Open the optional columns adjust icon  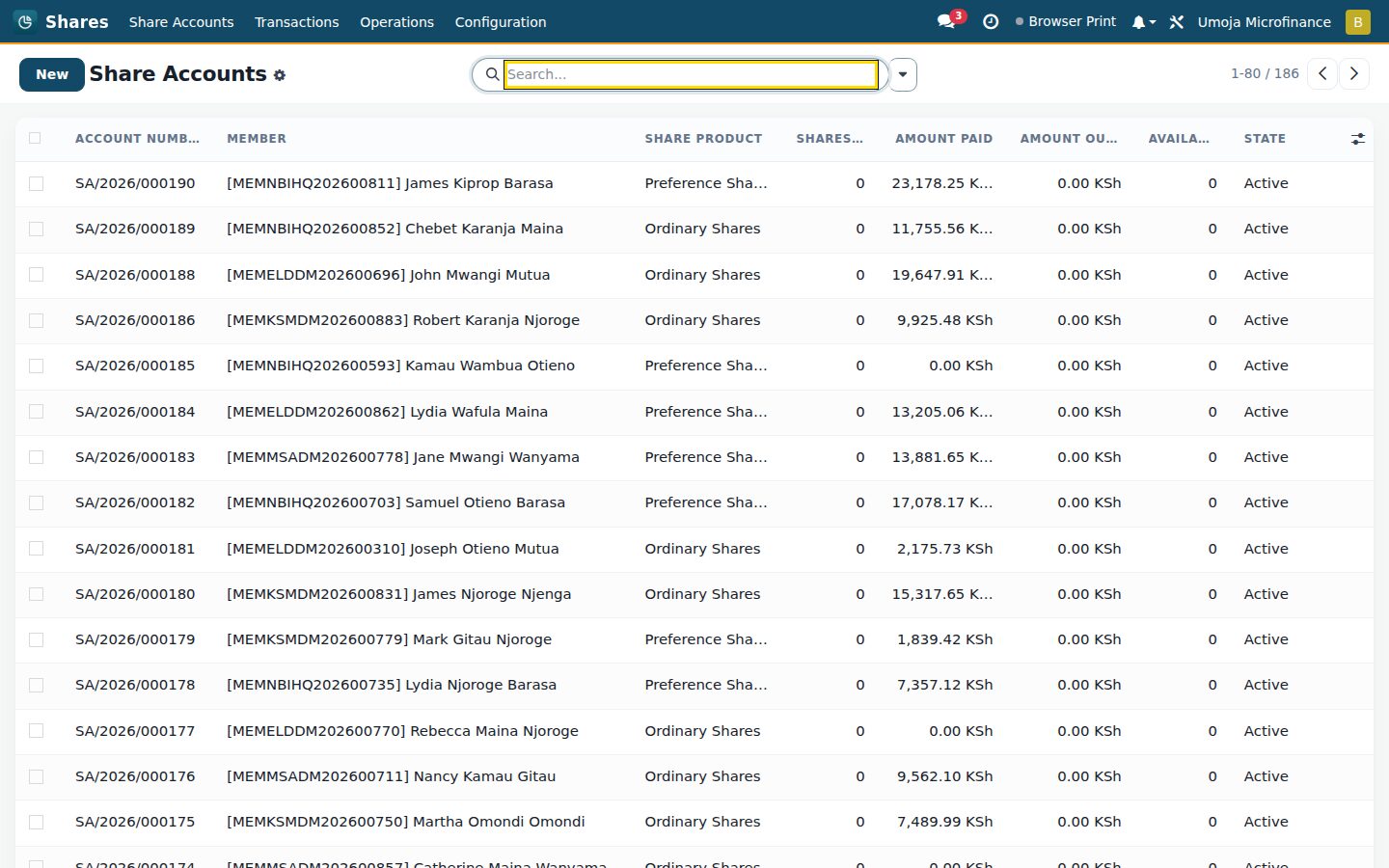[1358, 139]
